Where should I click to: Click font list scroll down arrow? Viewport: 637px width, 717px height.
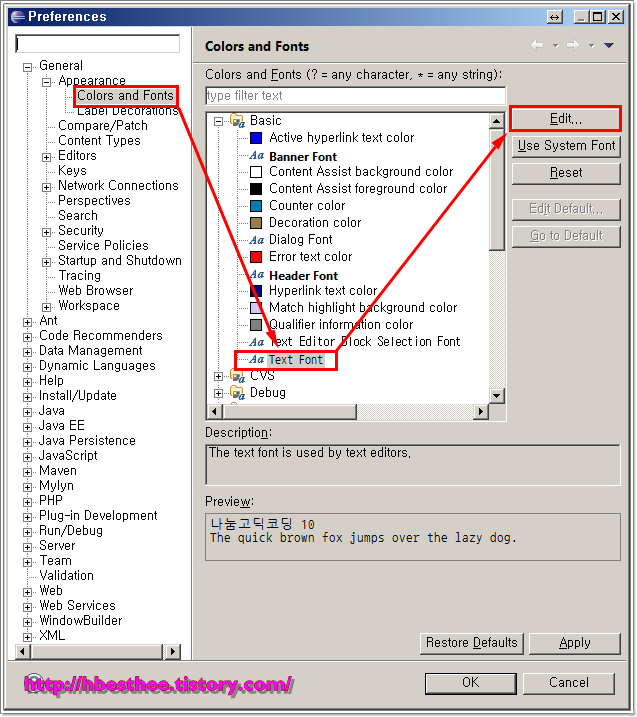(497, 396)
